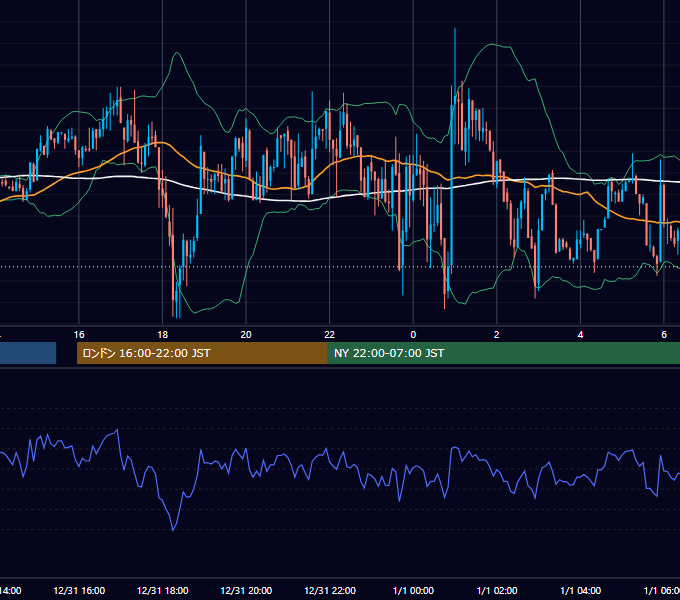The image size is (680, 600).
Task: Click the NY 22:00-07:00 JST session bar
Action: [503, 353]
